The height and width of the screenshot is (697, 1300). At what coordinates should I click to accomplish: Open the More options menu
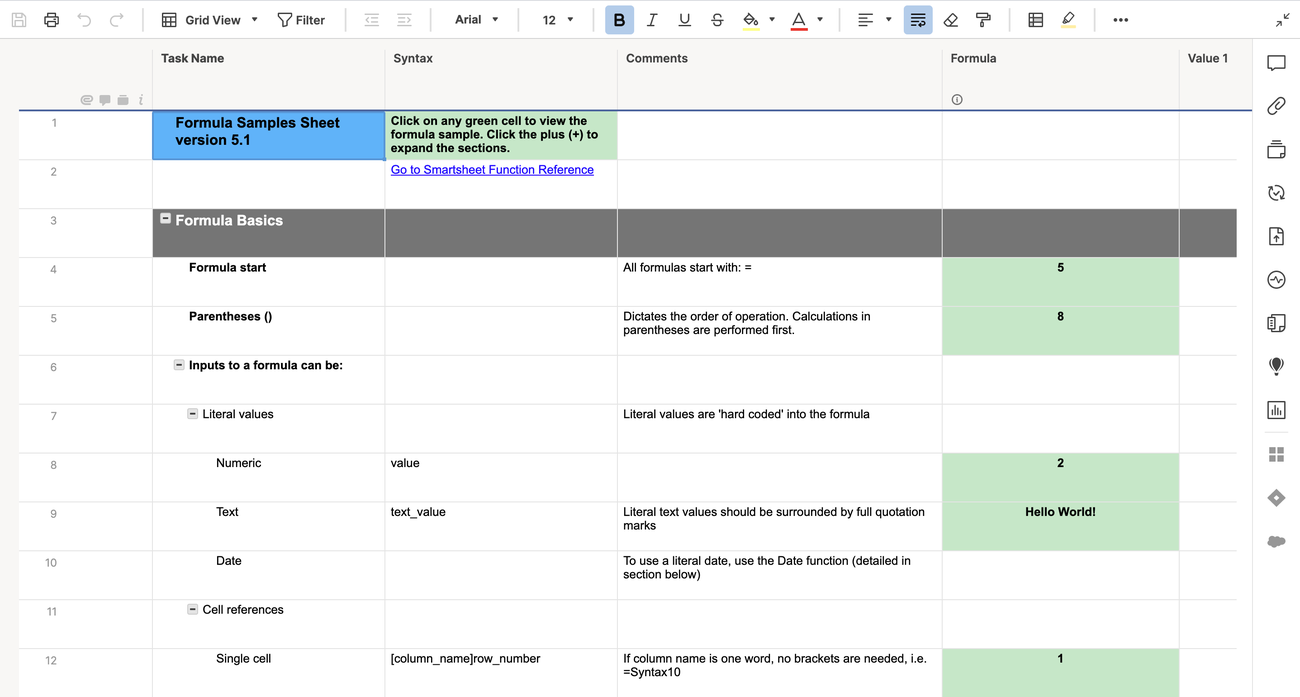[x=1120, y=19]
